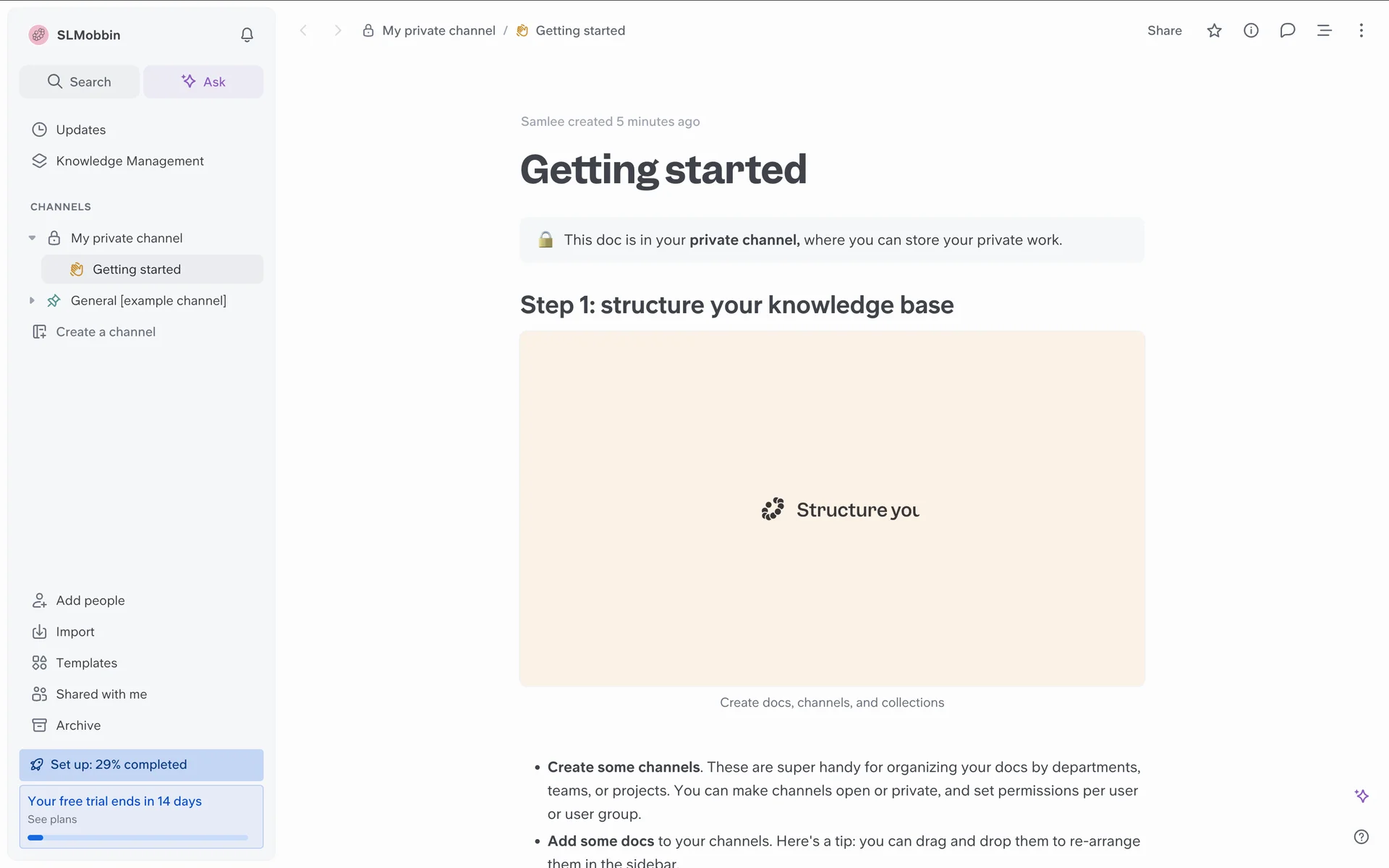Collapse the My private channel tree

point(32,238)
